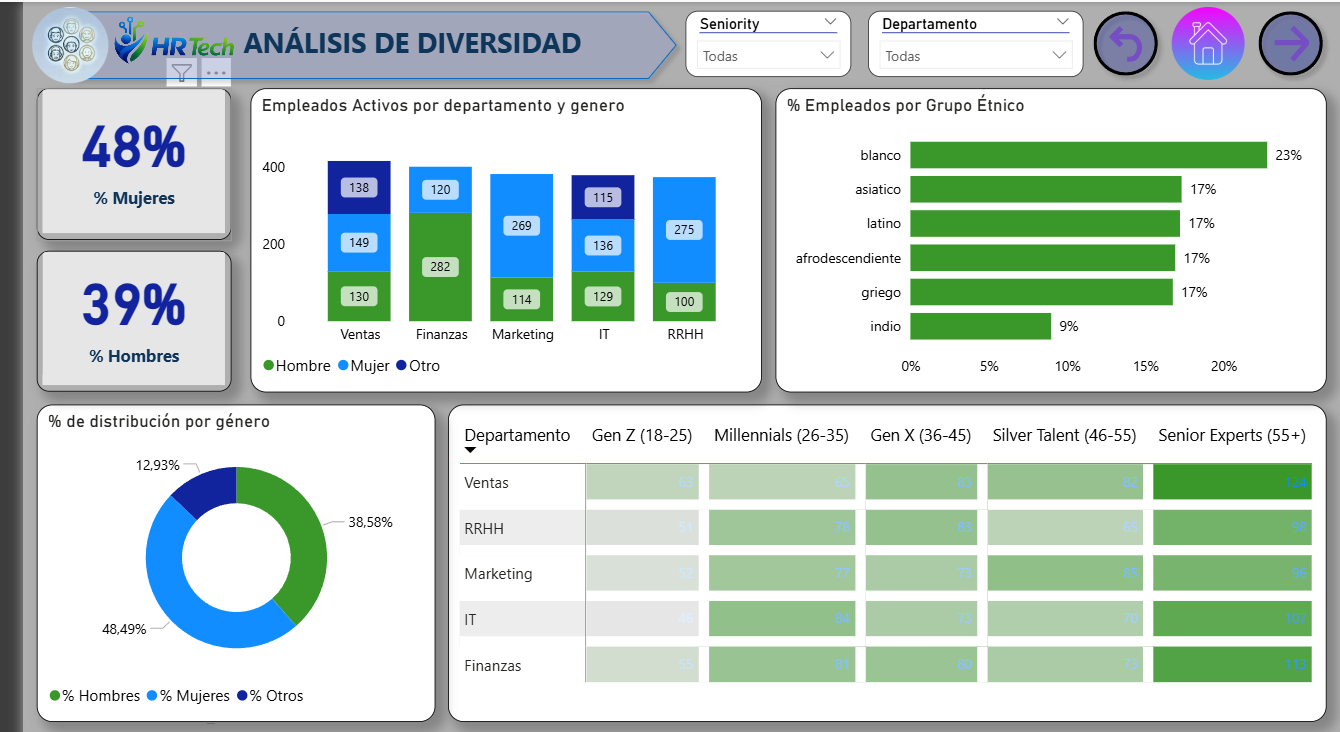Image resolution: width=1340 pixels, height=732 pixels.
Task: Select % Hombres donut legend entry
Action: pyautogui.click(x=95, y=696)
